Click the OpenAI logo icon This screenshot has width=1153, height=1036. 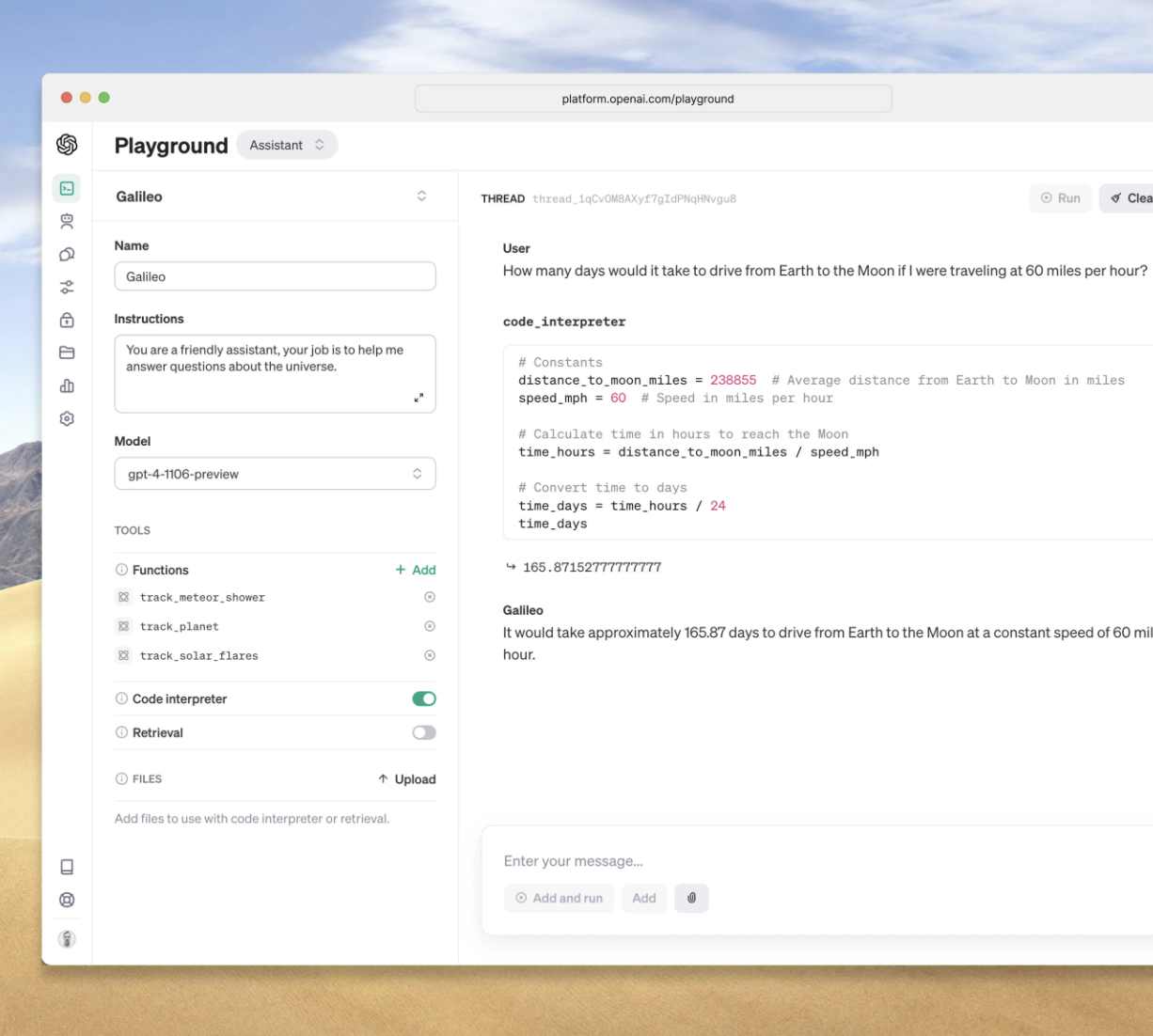[67, 145]
